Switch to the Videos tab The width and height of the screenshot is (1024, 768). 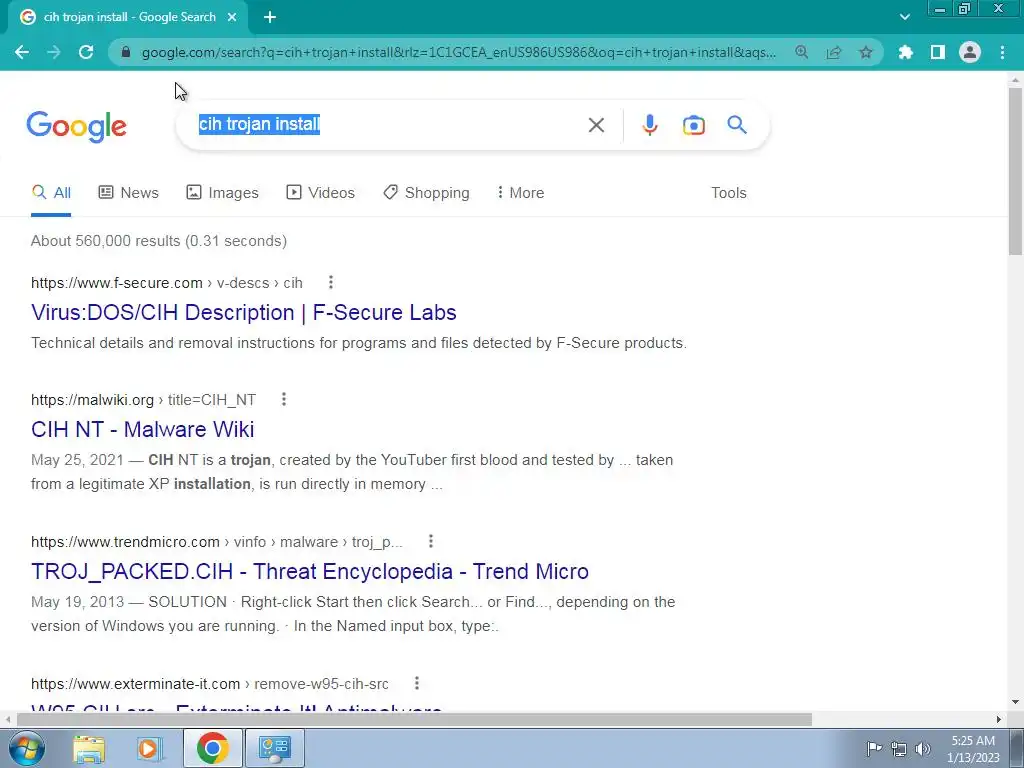coord(321,193)
